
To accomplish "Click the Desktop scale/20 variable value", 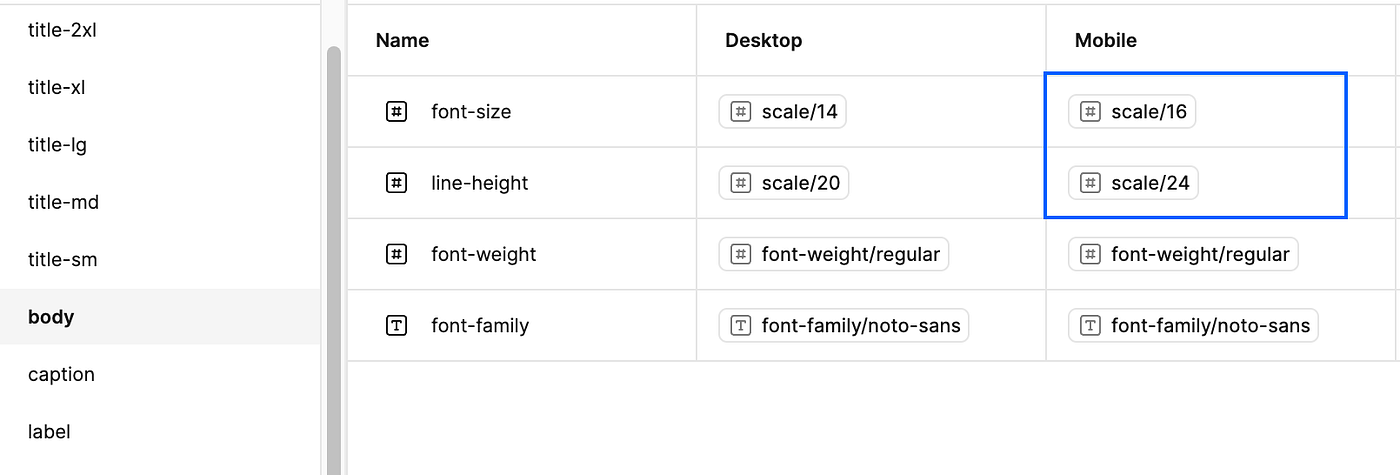I will pos(784,183).
